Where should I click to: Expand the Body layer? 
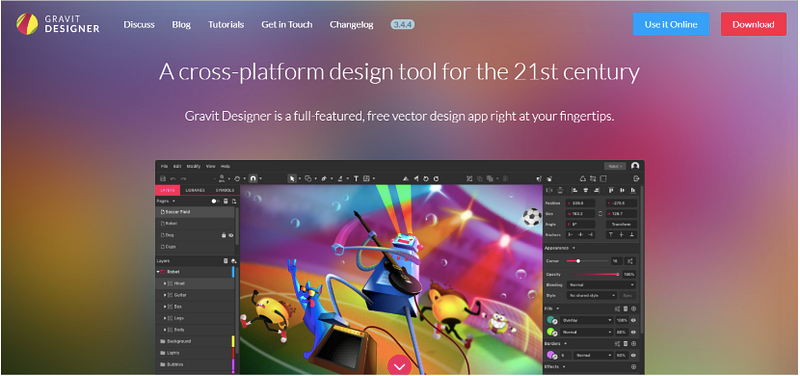coord(165,330)
